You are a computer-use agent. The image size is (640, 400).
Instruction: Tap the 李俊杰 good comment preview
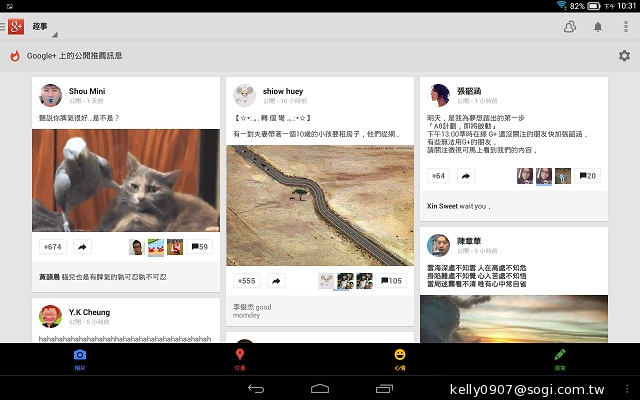point(320,311)
